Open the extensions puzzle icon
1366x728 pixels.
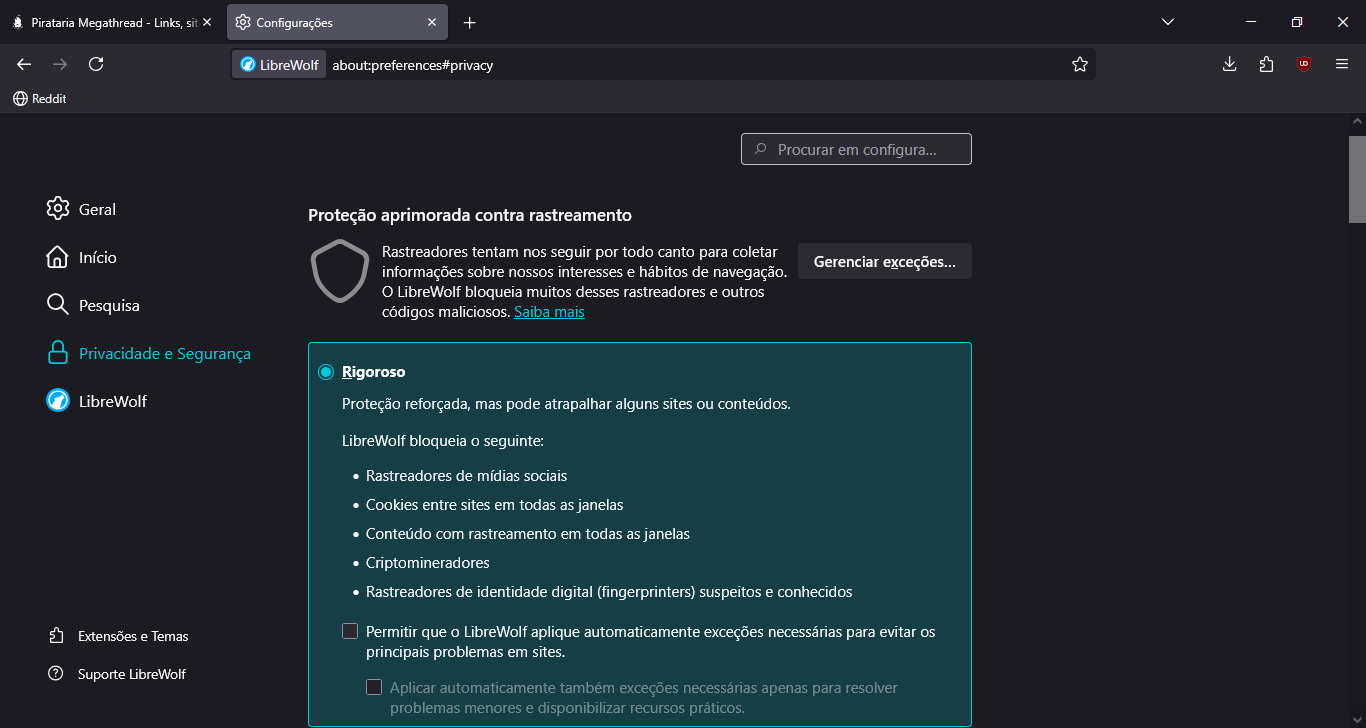point(1266,64)
